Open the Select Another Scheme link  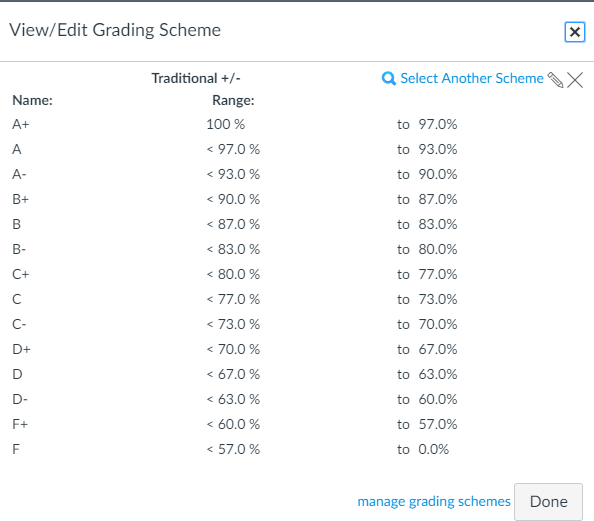[472, 78]
